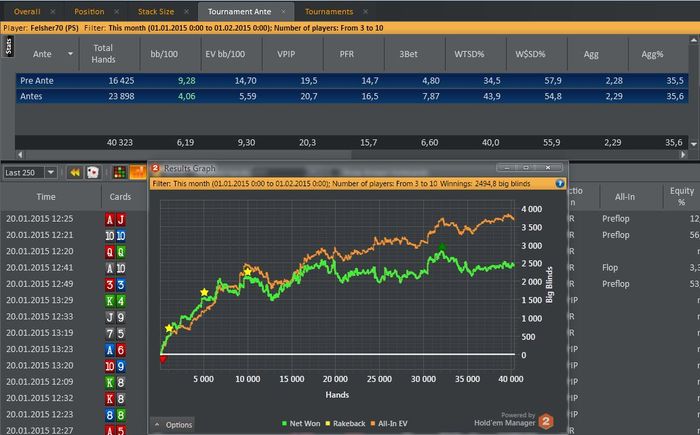This screenshot has height=435, width=700.
Task: Close the Position tab with its X
Action: pyautogui.click(x=117, y=12)
